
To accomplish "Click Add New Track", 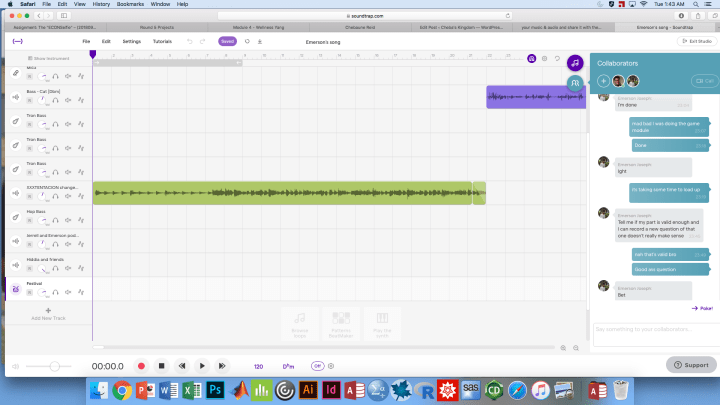I will (47, 314).
